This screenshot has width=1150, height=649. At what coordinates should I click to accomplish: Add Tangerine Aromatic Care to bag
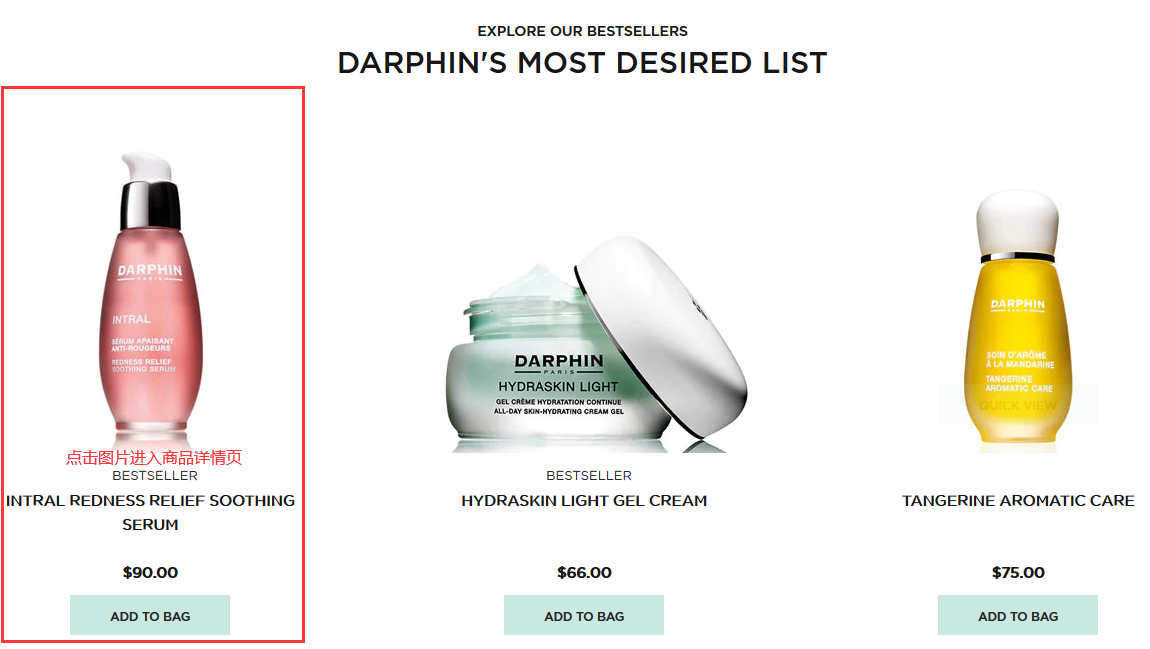pos(1018,615)
